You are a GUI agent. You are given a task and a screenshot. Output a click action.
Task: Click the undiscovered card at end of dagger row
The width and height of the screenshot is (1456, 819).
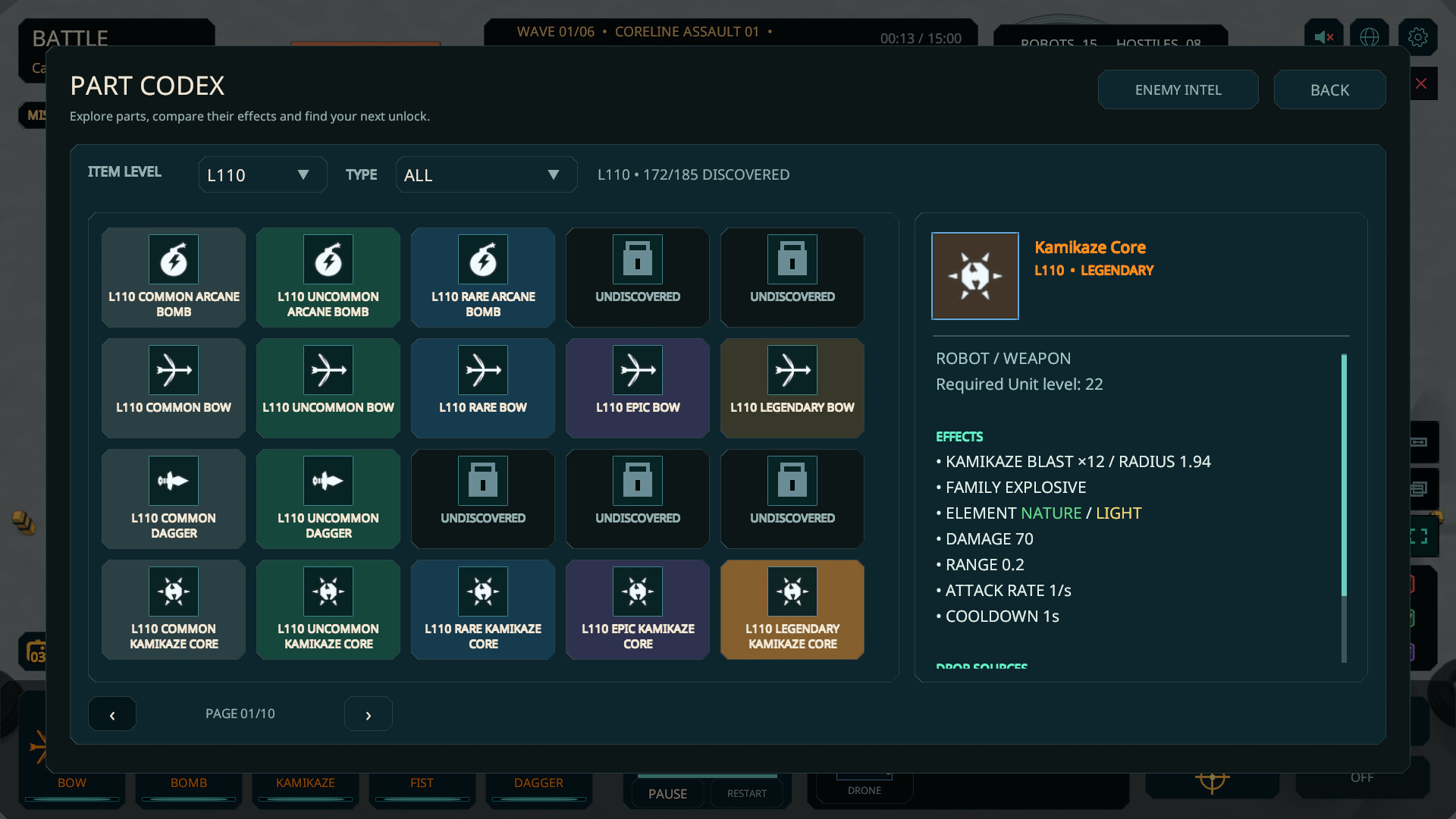pyautogui.click(x=792, y=499)
